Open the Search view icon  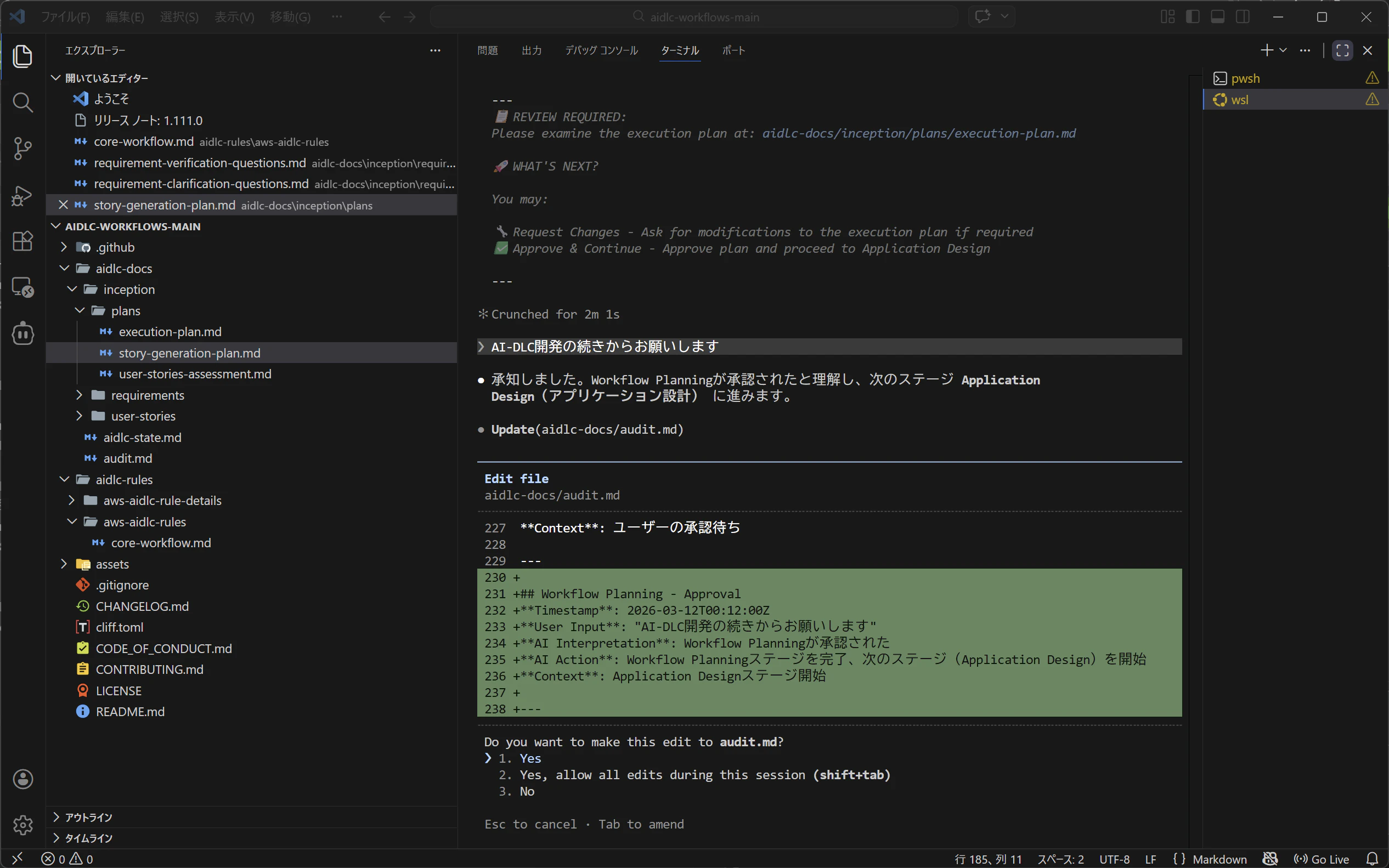click(22, 103)
